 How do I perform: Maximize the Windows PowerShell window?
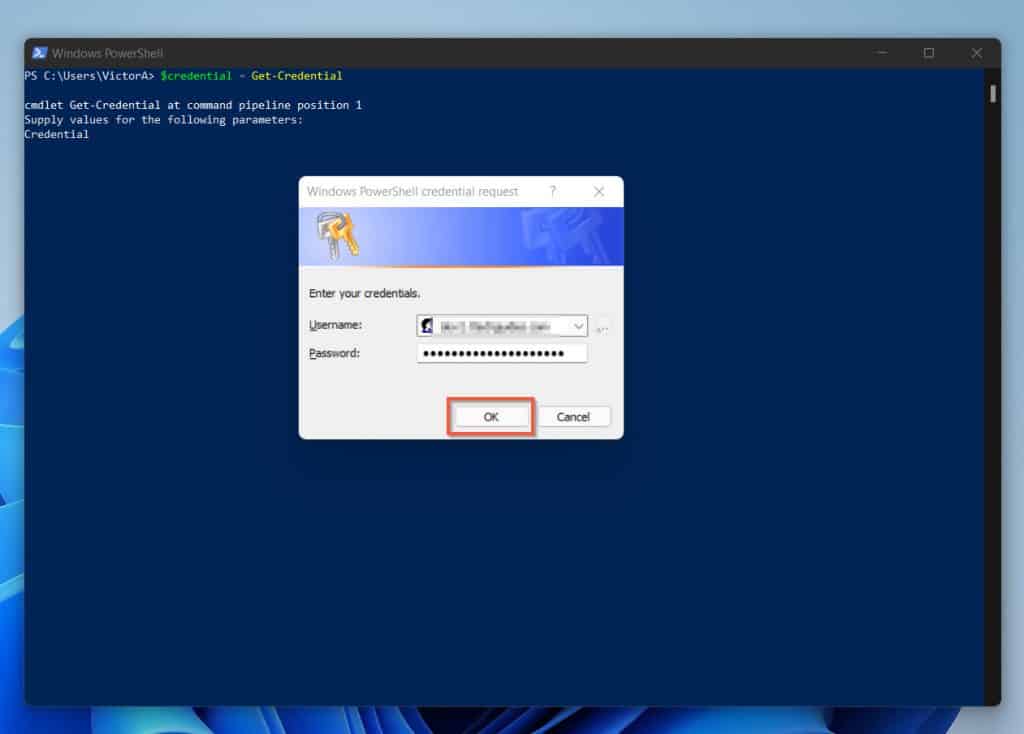click(x=929, y=53)
